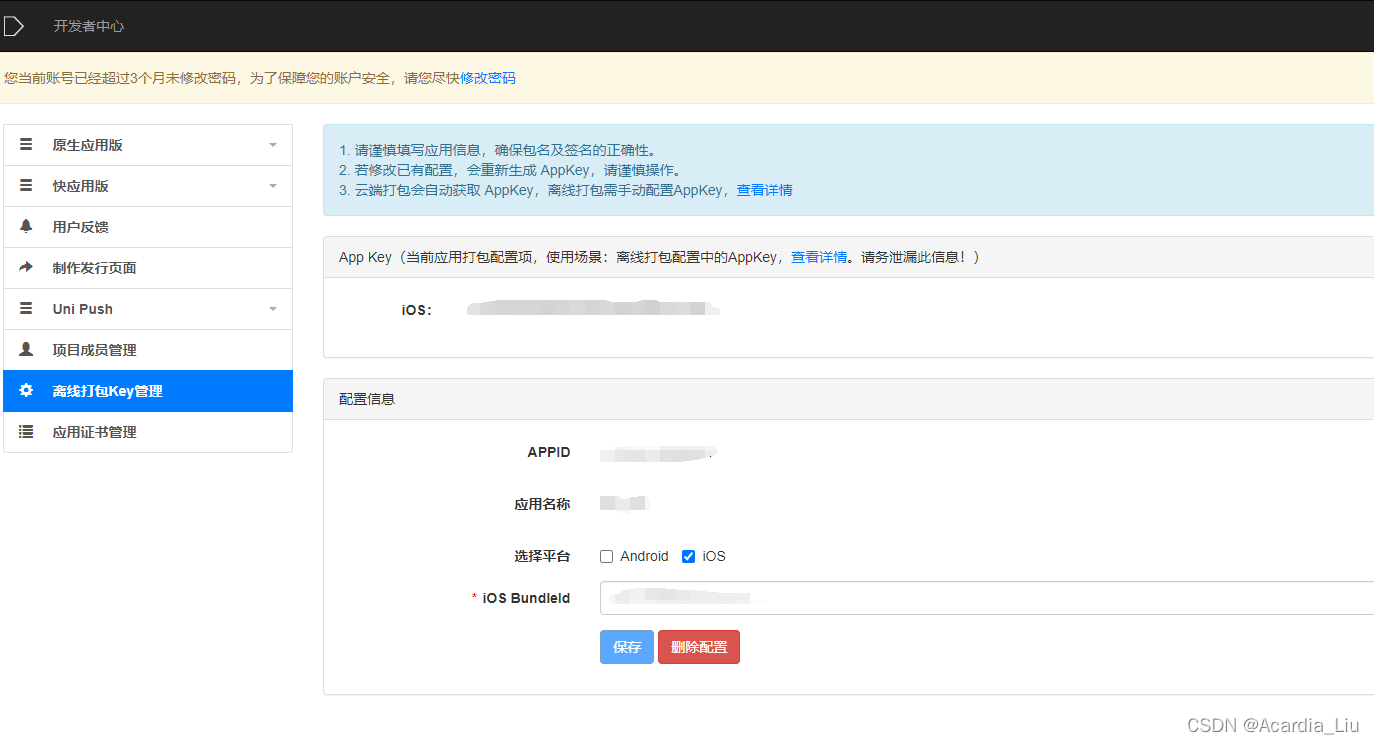Click the 修改密码 link in warning banner
Screen dimensions: 1374x744
488,78
